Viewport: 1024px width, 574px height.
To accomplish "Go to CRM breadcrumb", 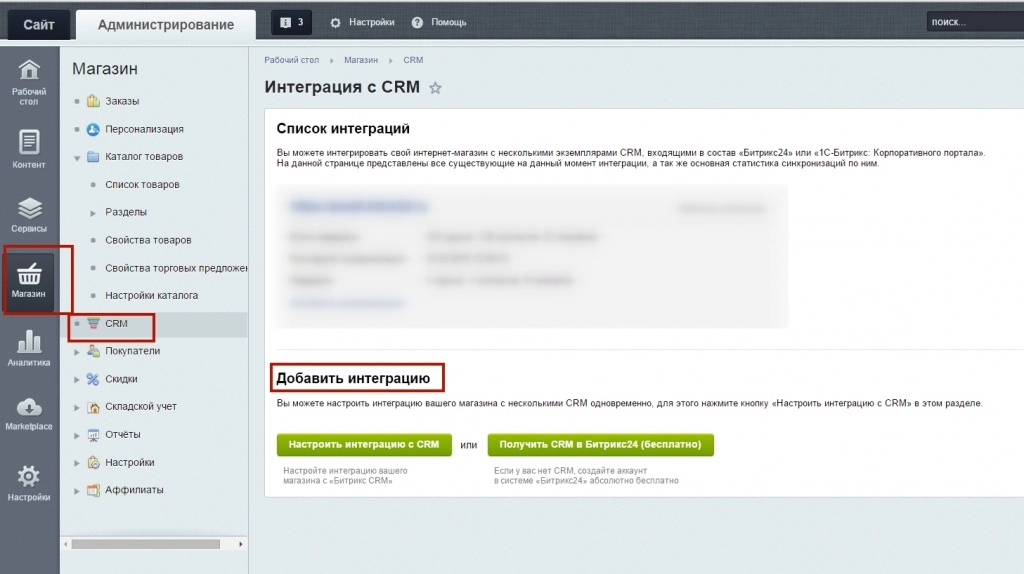I will (413, 60).
